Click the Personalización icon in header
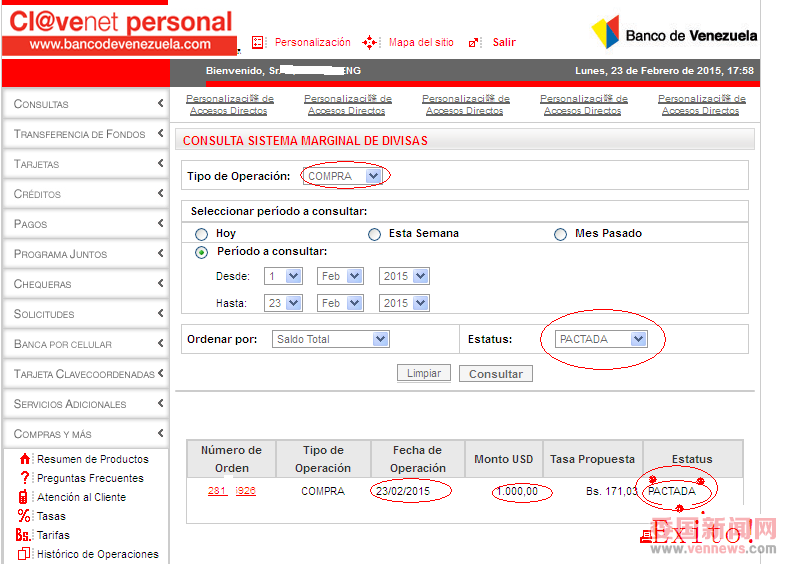The image size is (785, 564). tap(257, 43)
